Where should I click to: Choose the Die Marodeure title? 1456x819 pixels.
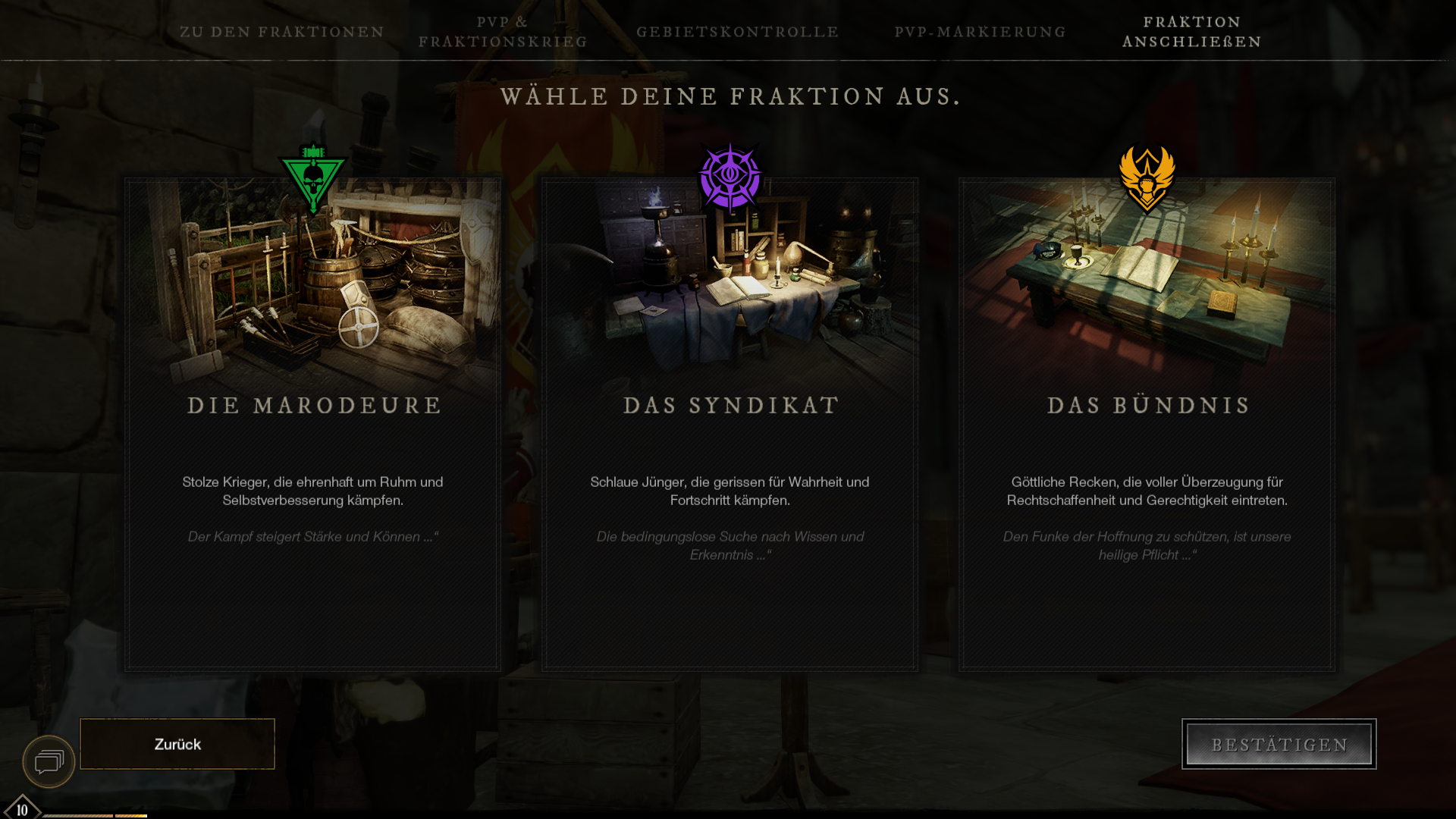pyautogui.click(x=314, y=405)
